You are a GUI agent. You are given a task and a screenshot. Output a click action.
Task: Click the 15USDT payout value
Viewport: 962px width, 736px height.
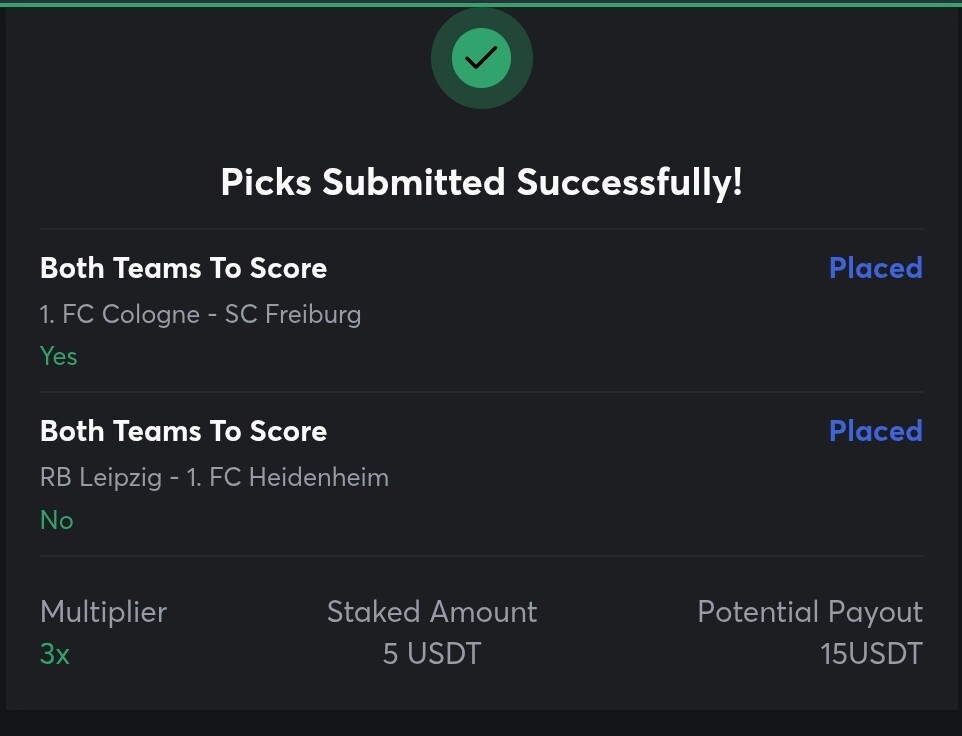(x=872, y=654)
